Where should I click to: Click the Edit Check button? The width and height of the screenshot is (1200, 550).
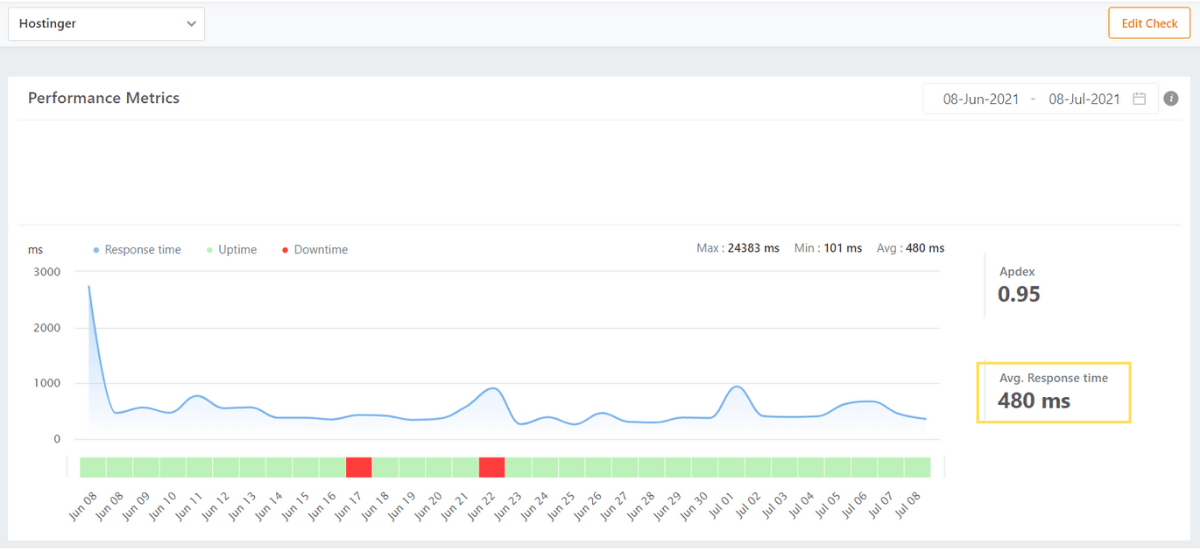[x=1149, y=23]
